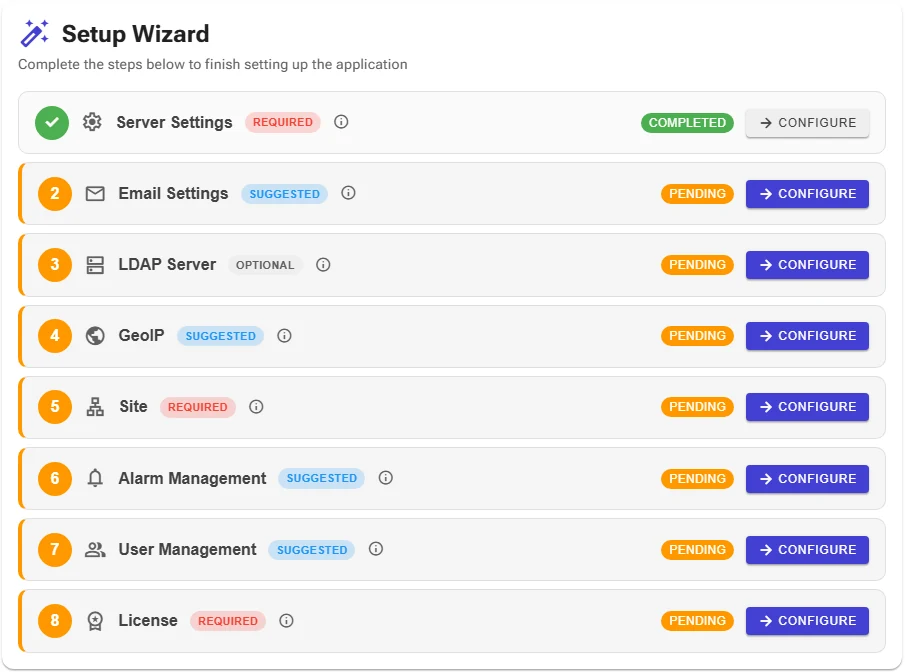Viewport: 905px width, 672px height.
Task: Click the bell icon for Alarm Management
Action: pyautogui.click(x=95, y=478)
